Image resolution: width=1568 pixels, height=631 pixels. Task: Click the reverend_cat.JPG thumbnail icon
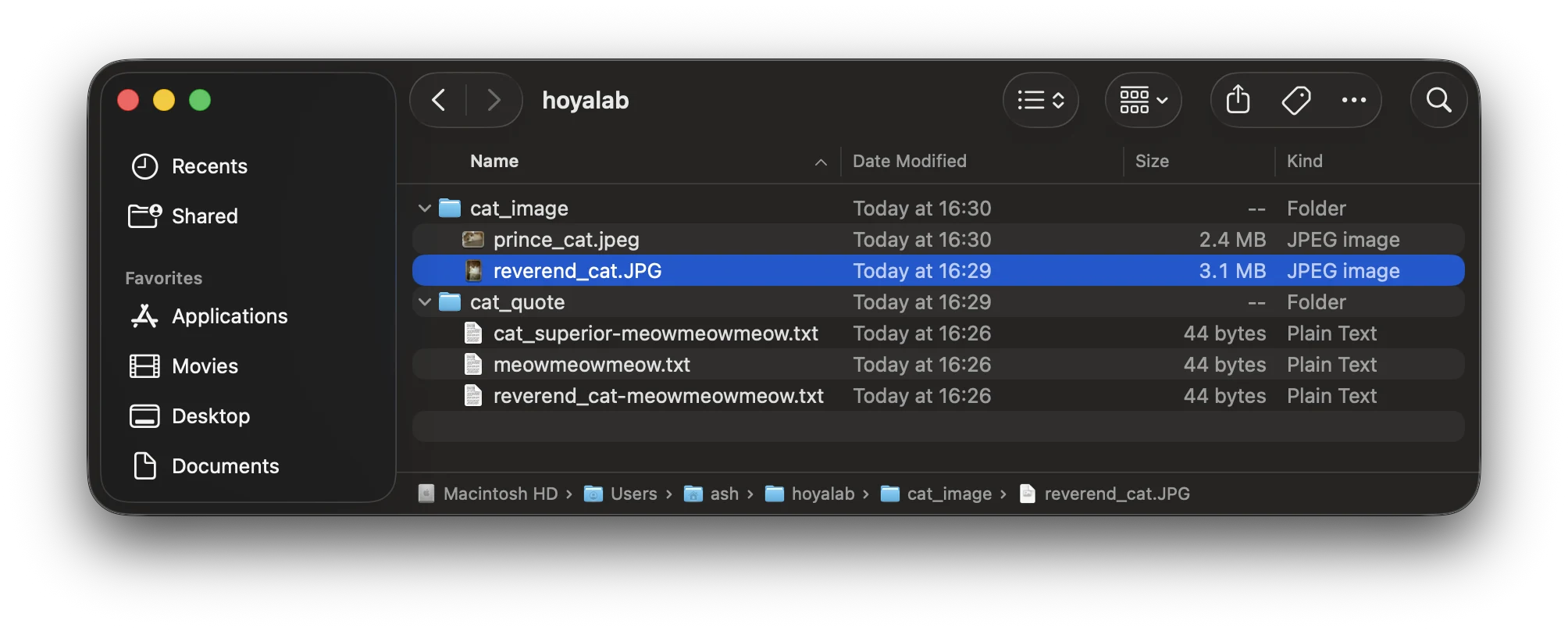pos(473,270)
